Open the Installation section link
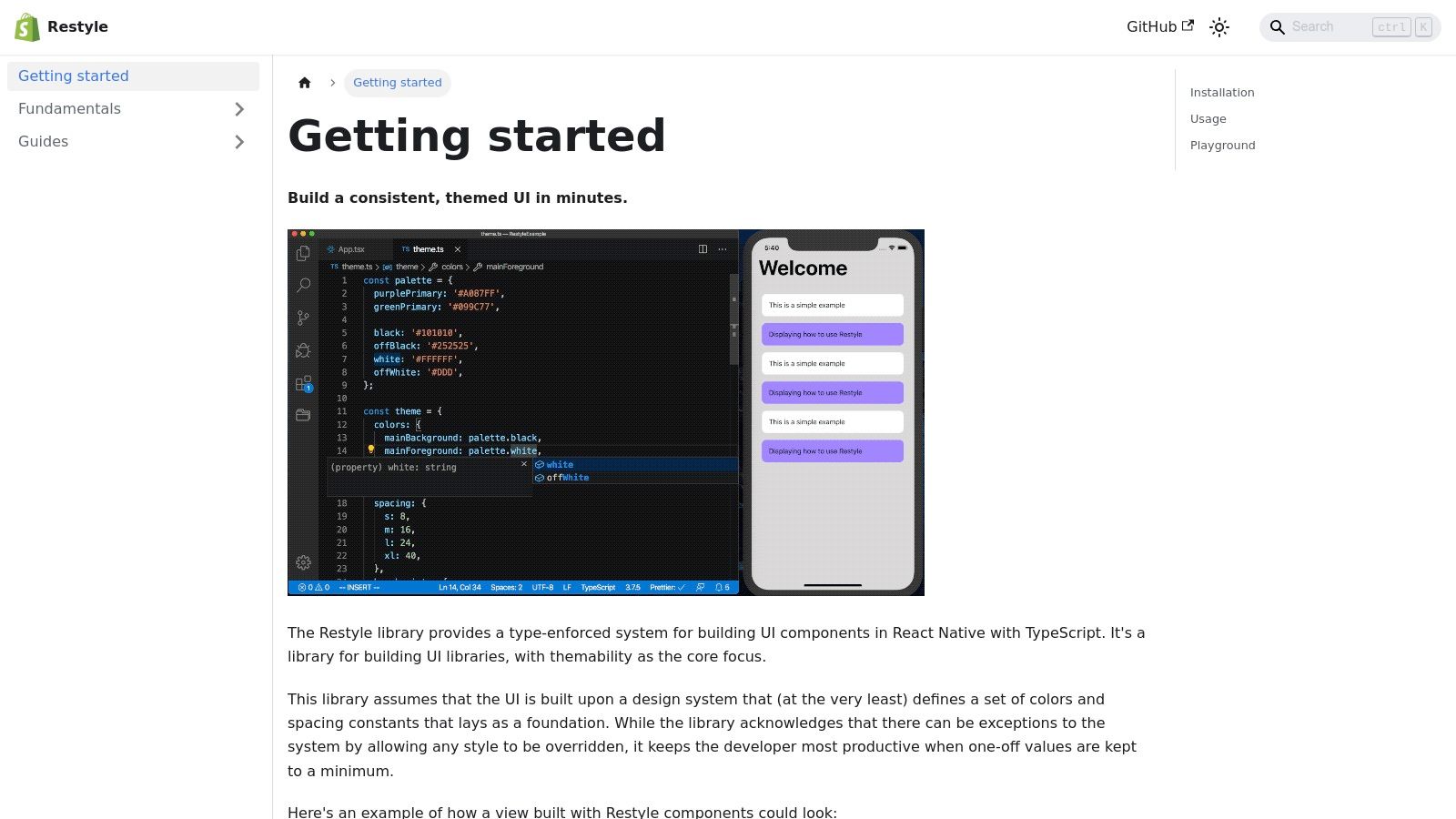Viewport: 1456px width, 819px height. [x=1222, y=92]
